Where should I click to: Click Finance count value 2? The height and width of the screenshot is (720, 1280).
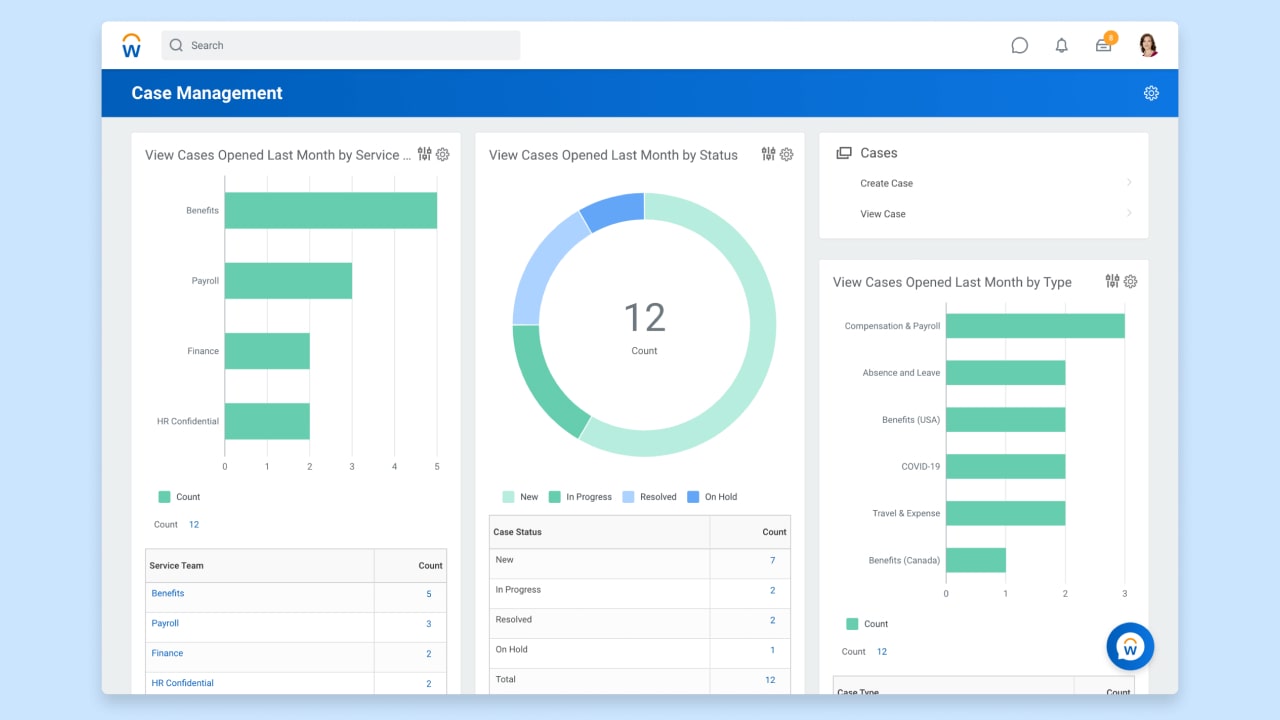tap(429, 654)
